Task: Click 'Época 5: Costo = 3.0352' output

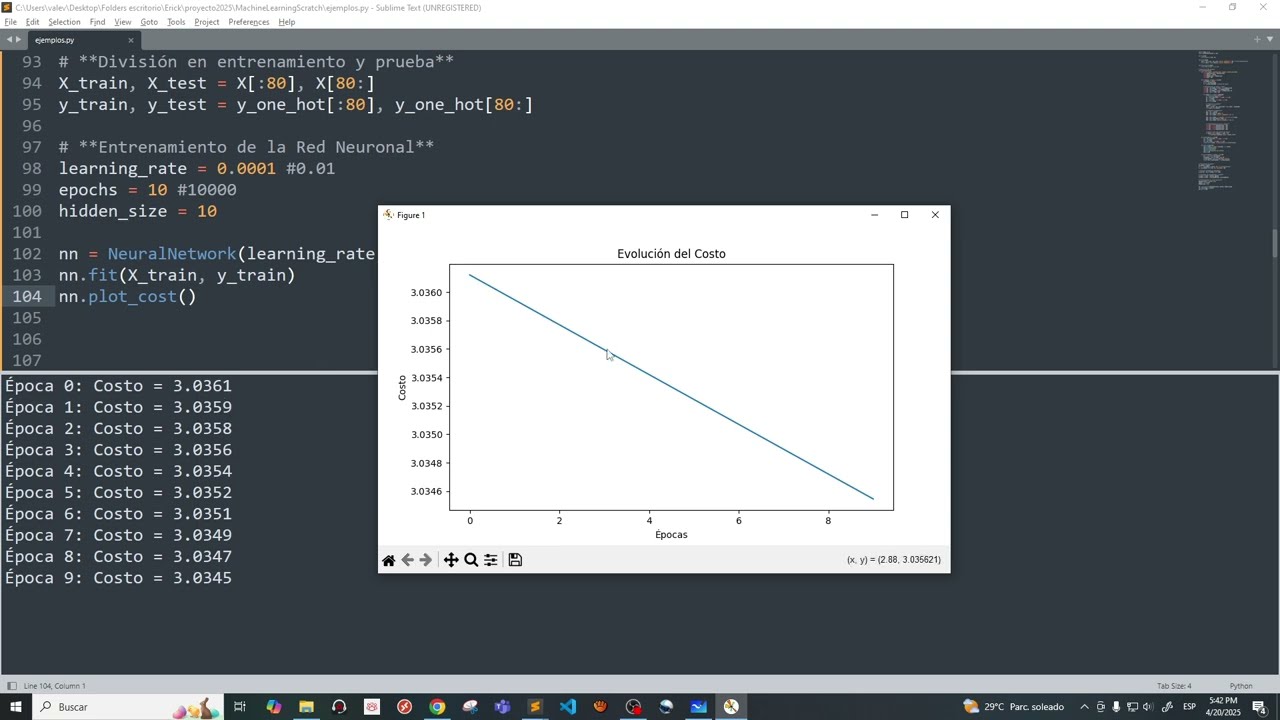Action: pos(118,493)
